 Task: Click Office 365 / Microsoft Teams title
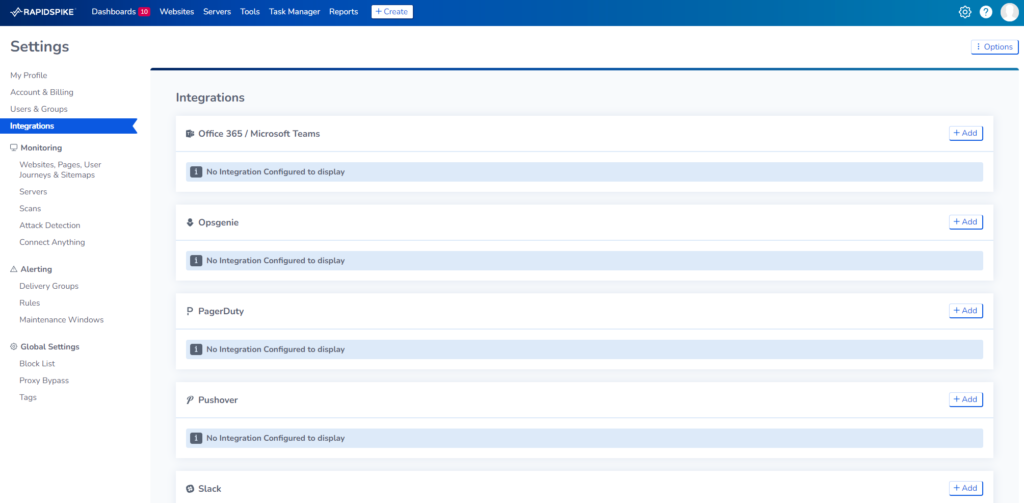coord(259,134)
